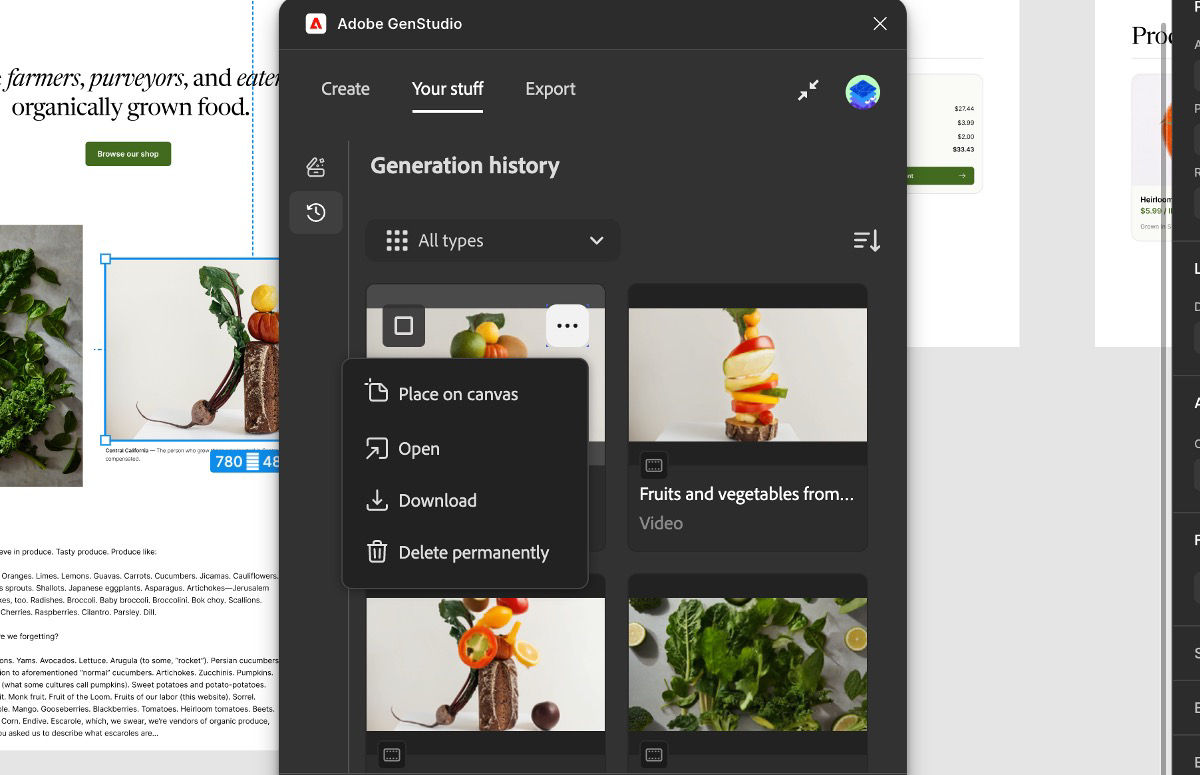Choose Place on canvas from the menu
The width and height of the screenshot is (1200, 775).
(x=457, y=393)
